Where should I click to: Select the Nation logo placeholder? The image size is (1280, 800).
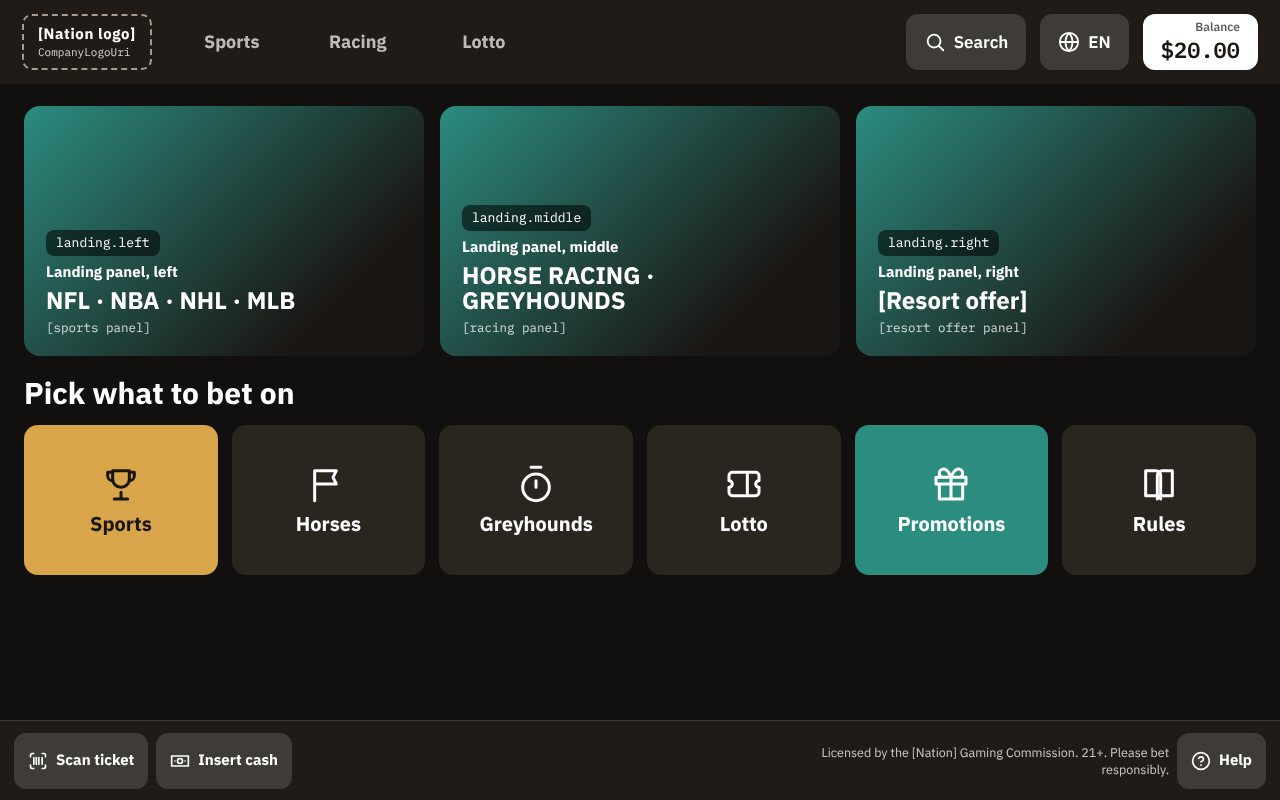coord(87,42)
